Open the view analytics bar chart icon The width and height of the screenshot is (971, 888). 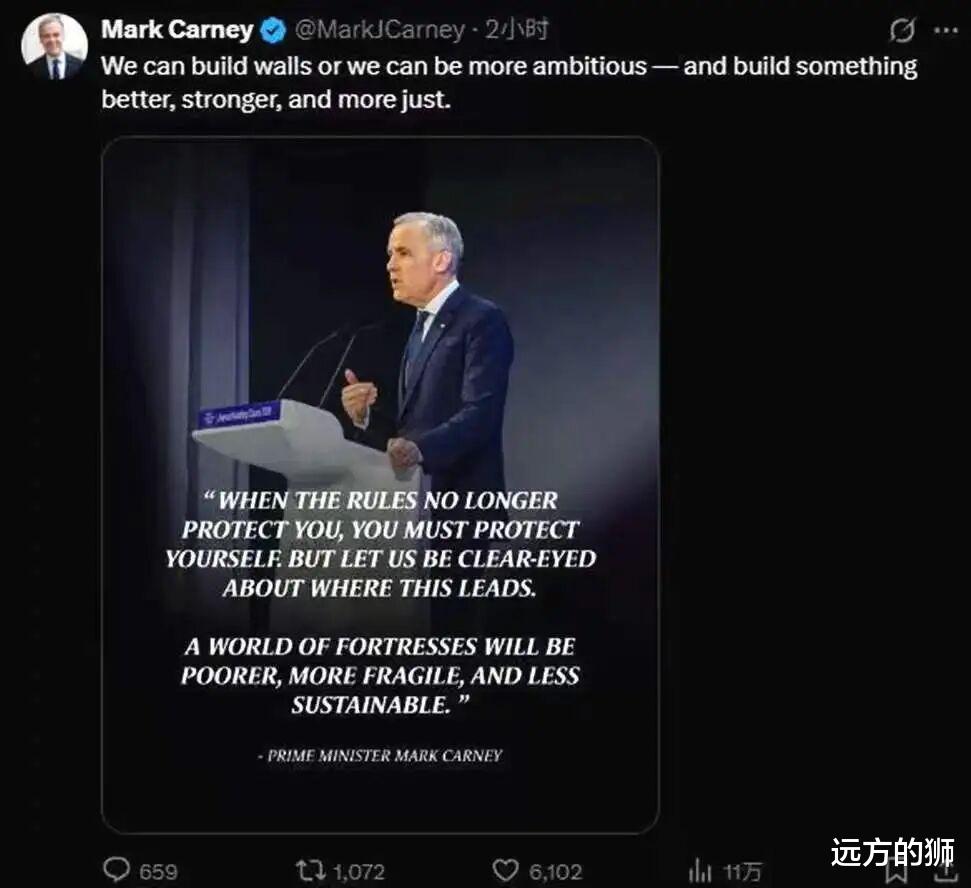point(700,870)
